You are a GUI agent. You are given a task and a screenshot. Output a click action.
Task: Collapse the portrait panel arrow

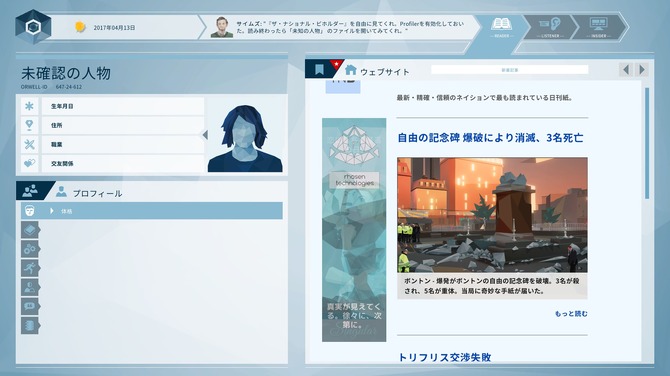pyautogui.click(x=206, y=135)
